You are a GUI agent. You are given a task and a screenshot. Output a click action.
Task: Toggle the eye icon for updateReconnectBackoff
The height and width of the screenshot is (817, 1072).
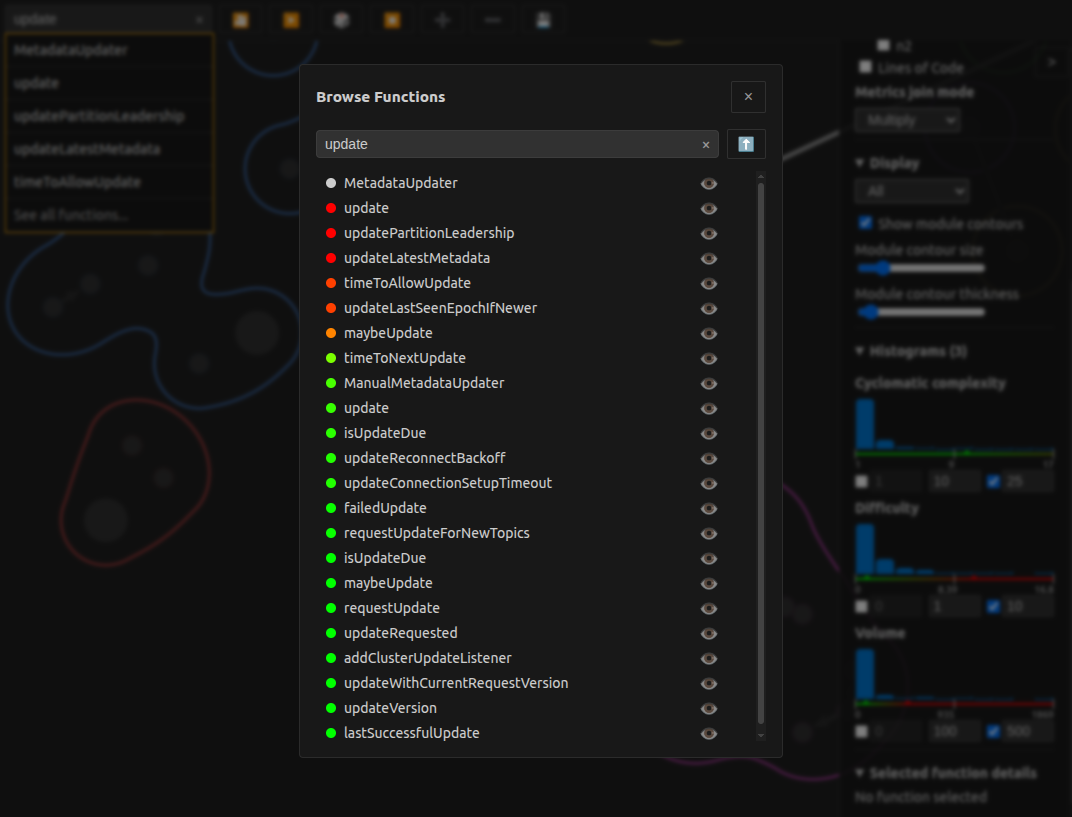pyautogui.click(x=709, y=458)
